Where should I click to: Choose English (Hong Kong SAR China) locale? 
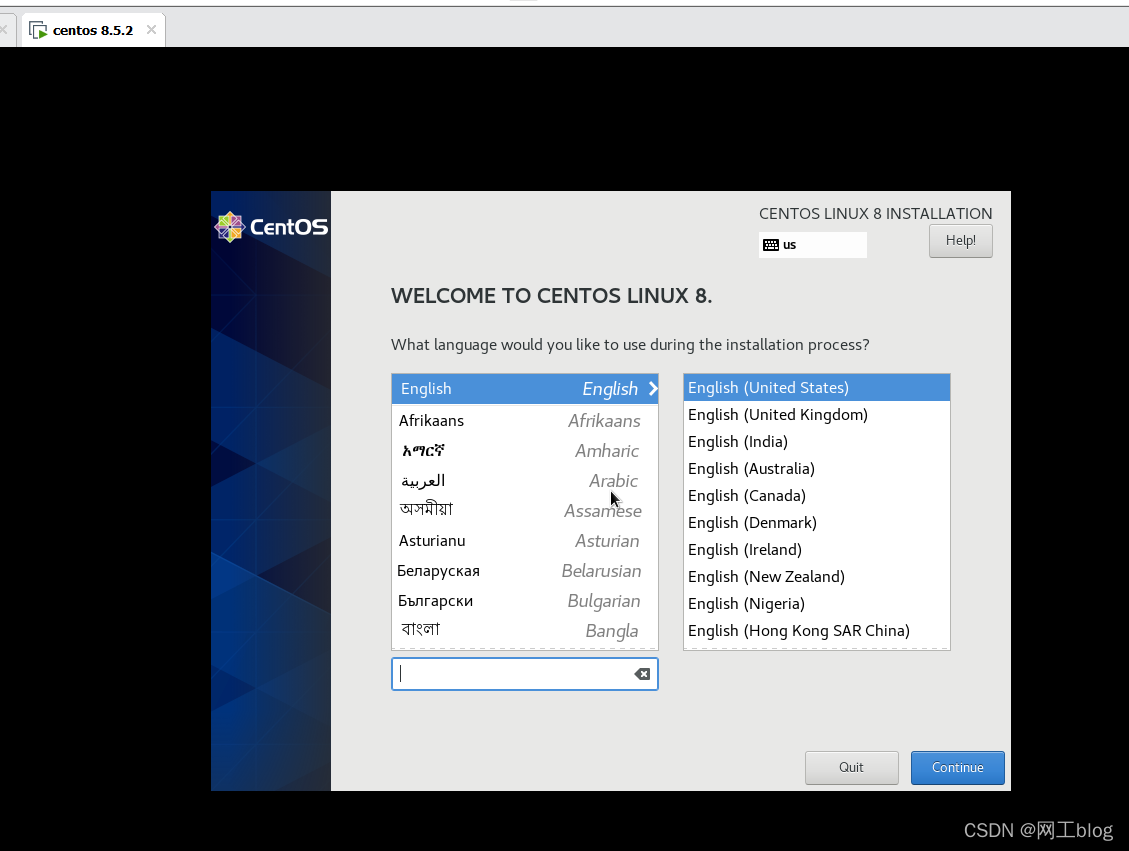click(817, 631)
